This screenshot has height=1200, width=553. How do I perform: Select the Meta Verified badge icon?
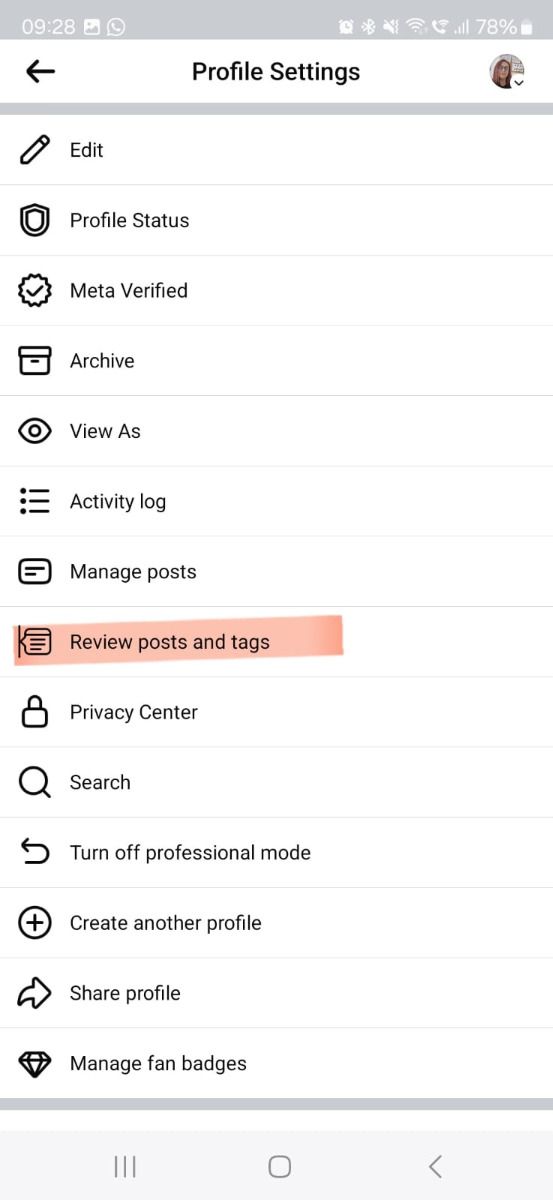point(35,291)
